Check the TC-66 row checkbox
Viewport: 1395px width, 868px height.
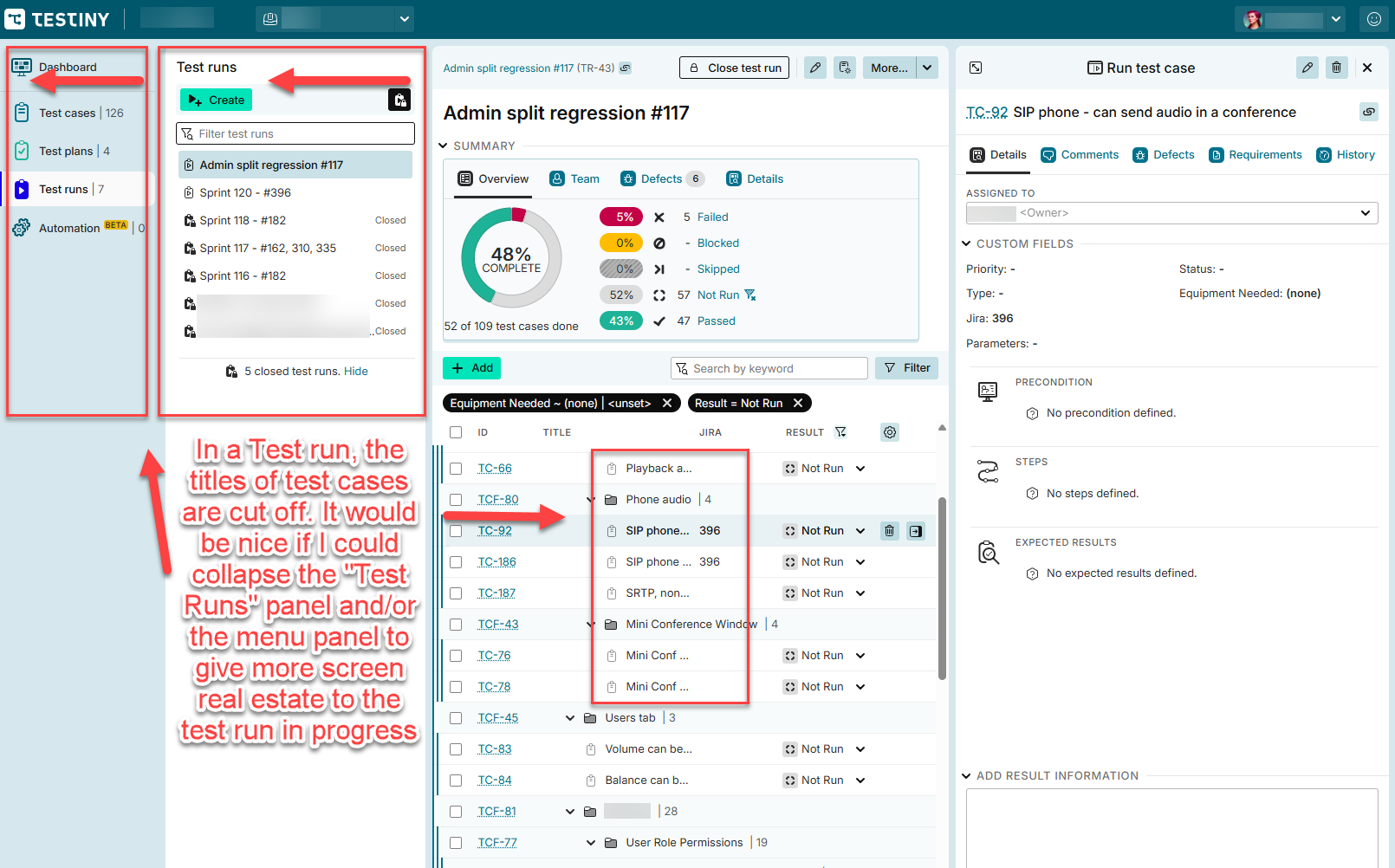[456, 469]
